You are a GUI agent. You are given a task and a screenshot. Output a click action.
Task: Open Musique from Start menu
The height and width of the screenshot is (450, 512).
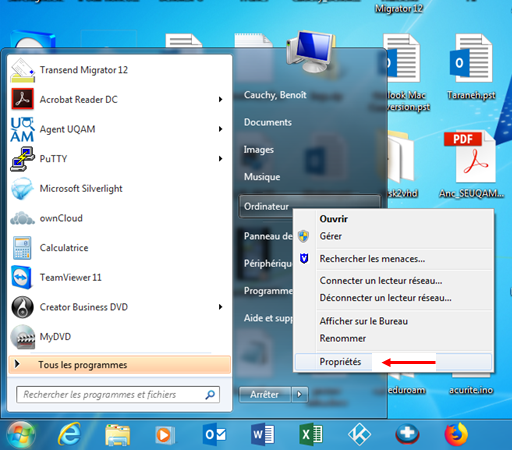[x=262, y=177]
